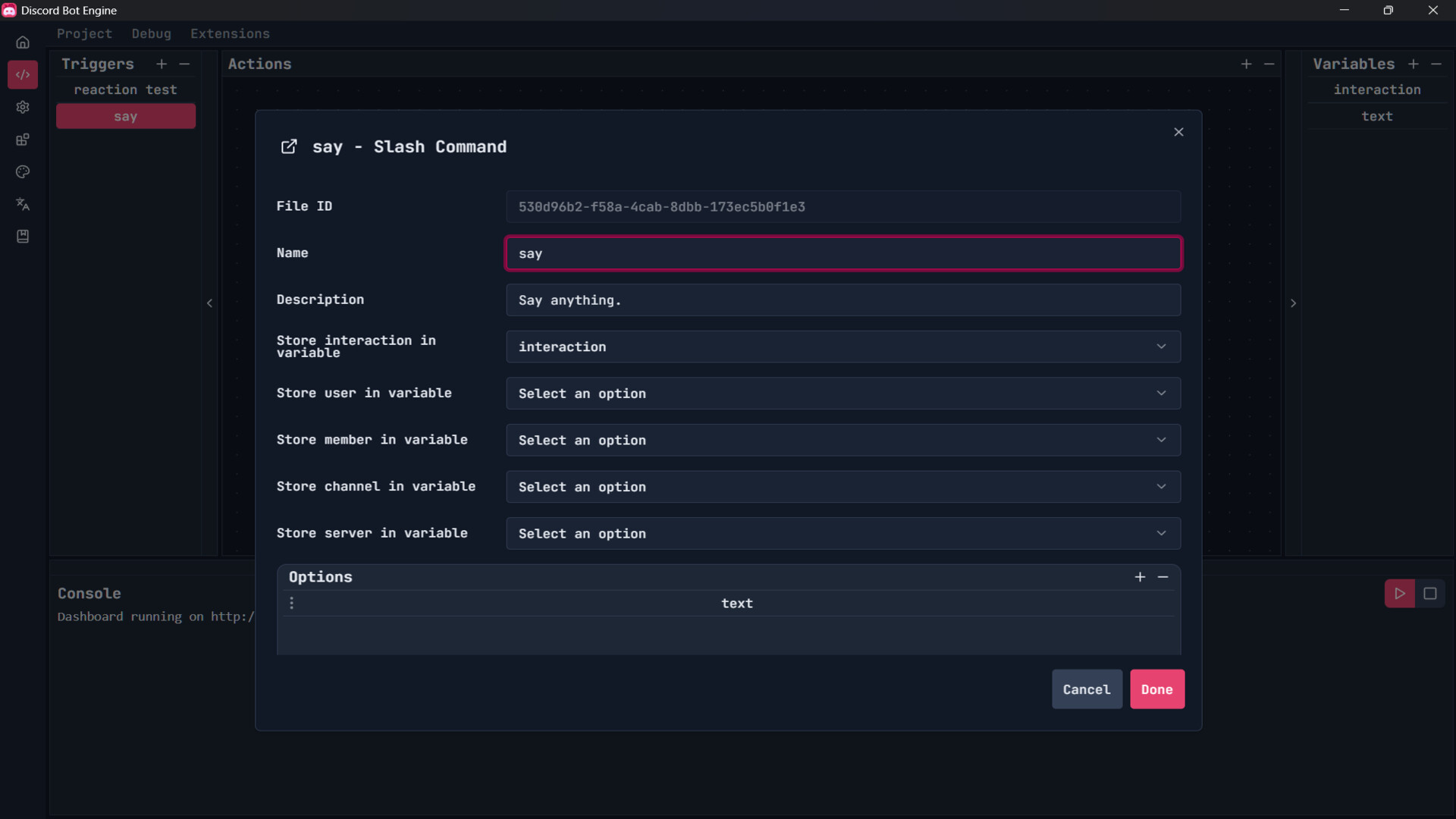Viewport: 1456px width, 819px height.
Task: Open the language translation icon
Action: click(23, 204)
